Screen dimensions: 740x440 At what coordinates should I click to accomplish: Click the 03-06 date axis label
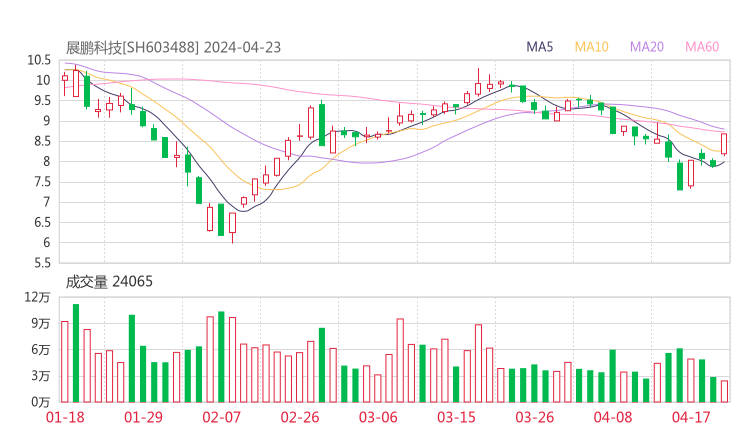click(x=378, y=417)
